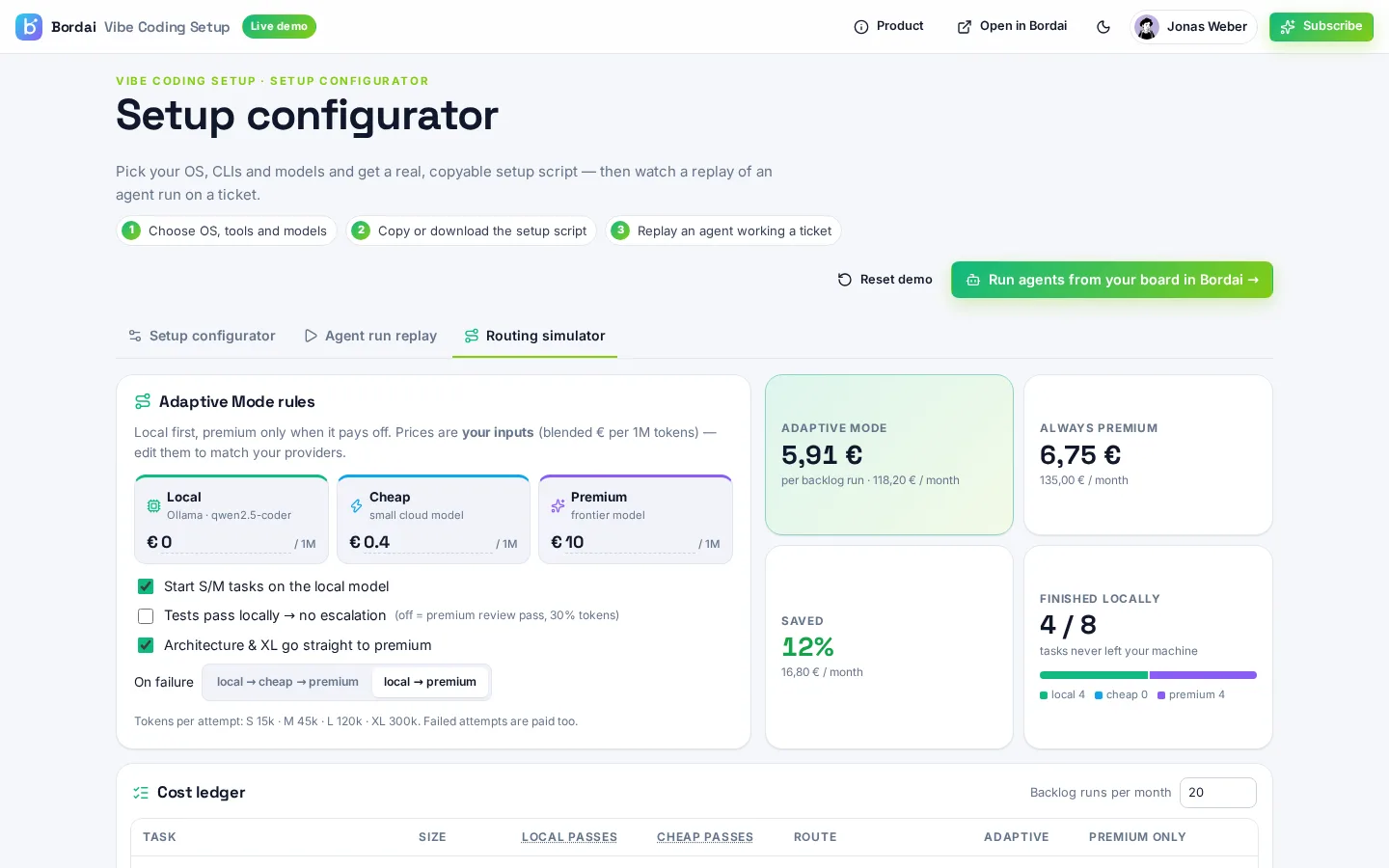
Task: Click Jonas Weber's avatar picture
Action: [x=1147, y=27]
